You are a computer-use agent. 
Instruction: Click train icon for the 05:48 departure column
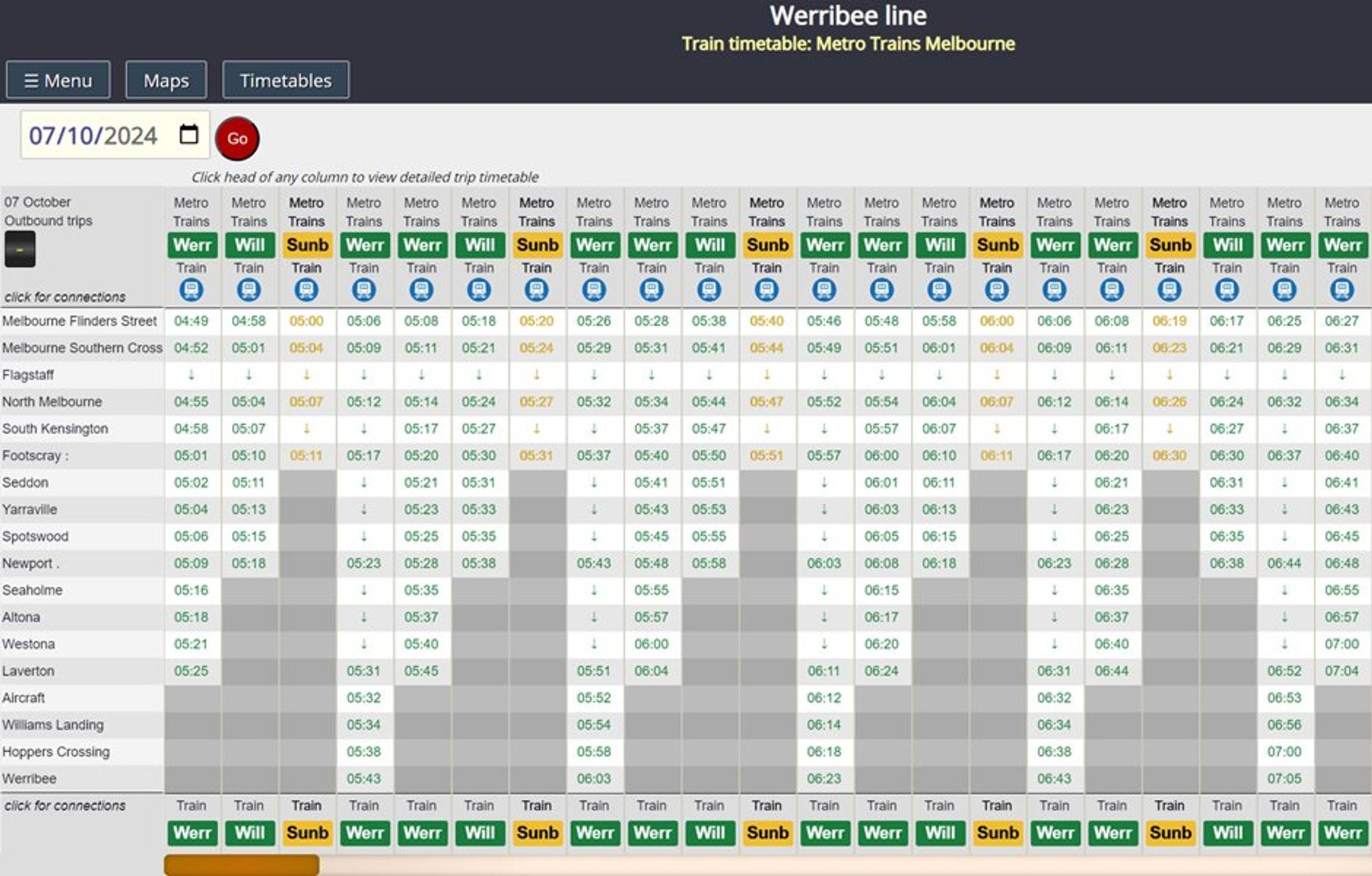882,290
